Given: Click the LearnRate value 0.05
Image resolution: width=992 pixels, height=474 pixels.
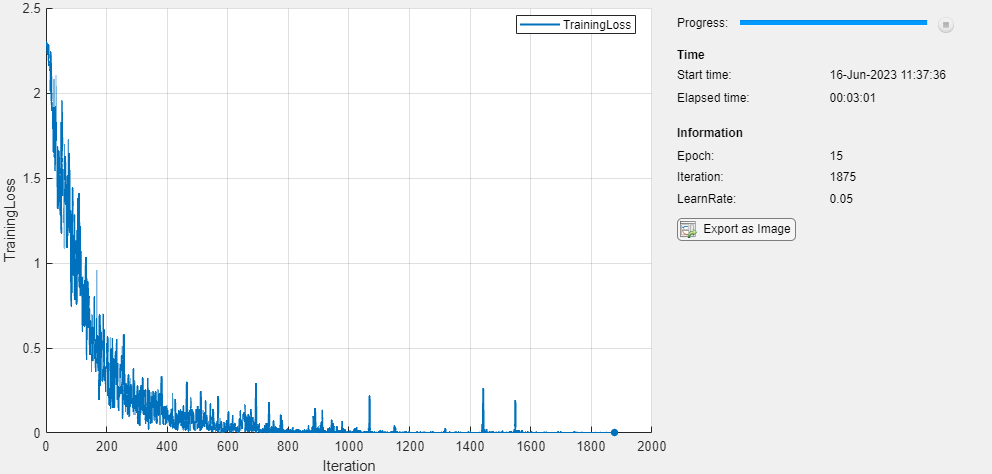Looking at the screenshot, I should tap(841, 199).
